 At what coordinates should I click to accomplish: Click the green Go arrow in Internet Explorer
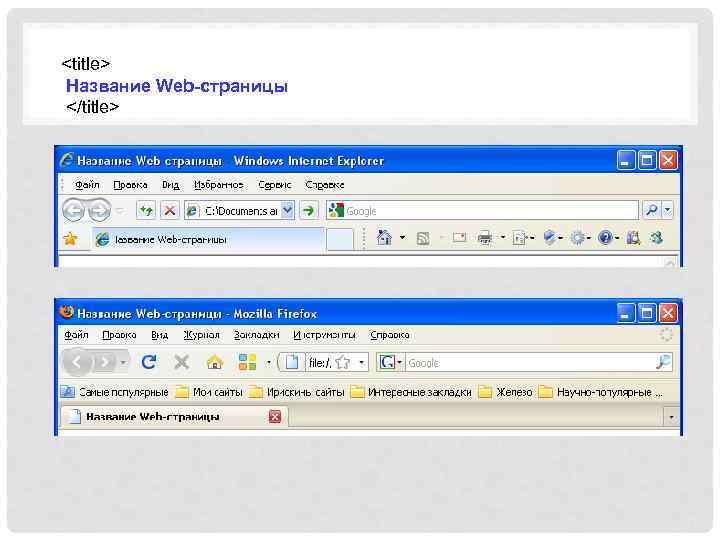[x=309, y=211]
